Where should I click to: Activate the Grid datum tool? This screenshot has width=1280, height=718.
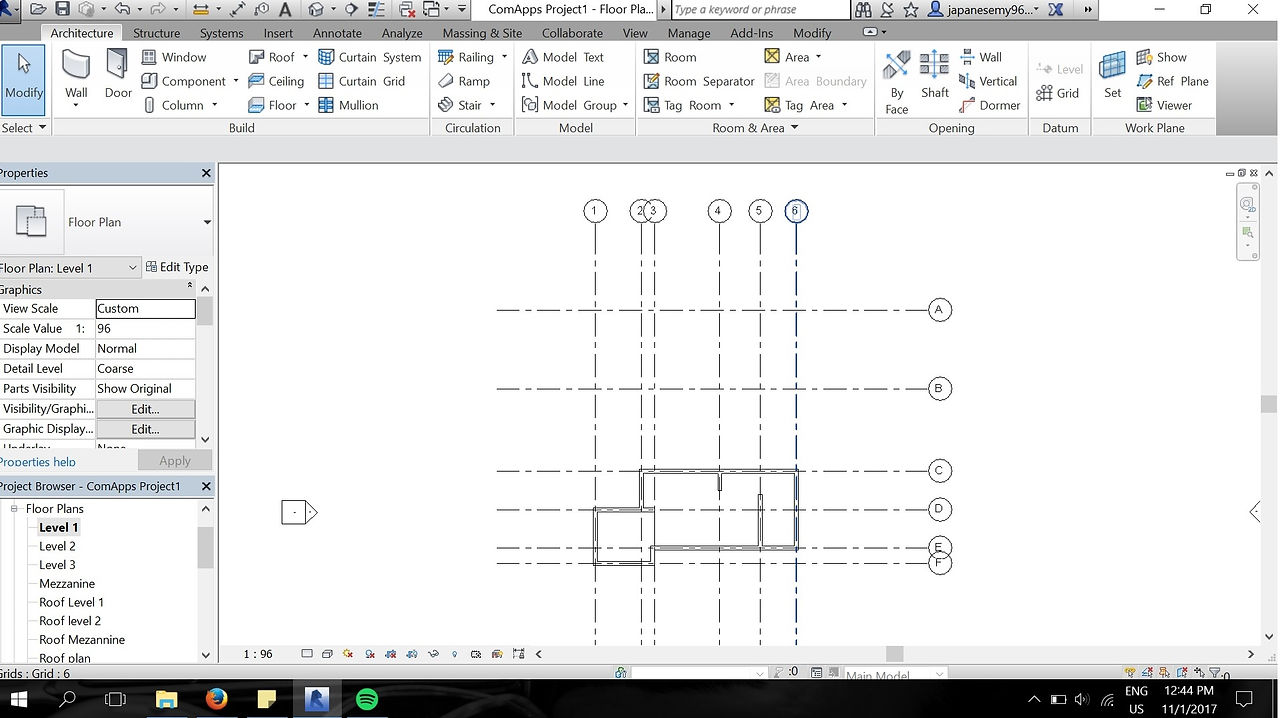click(1058, 93)
